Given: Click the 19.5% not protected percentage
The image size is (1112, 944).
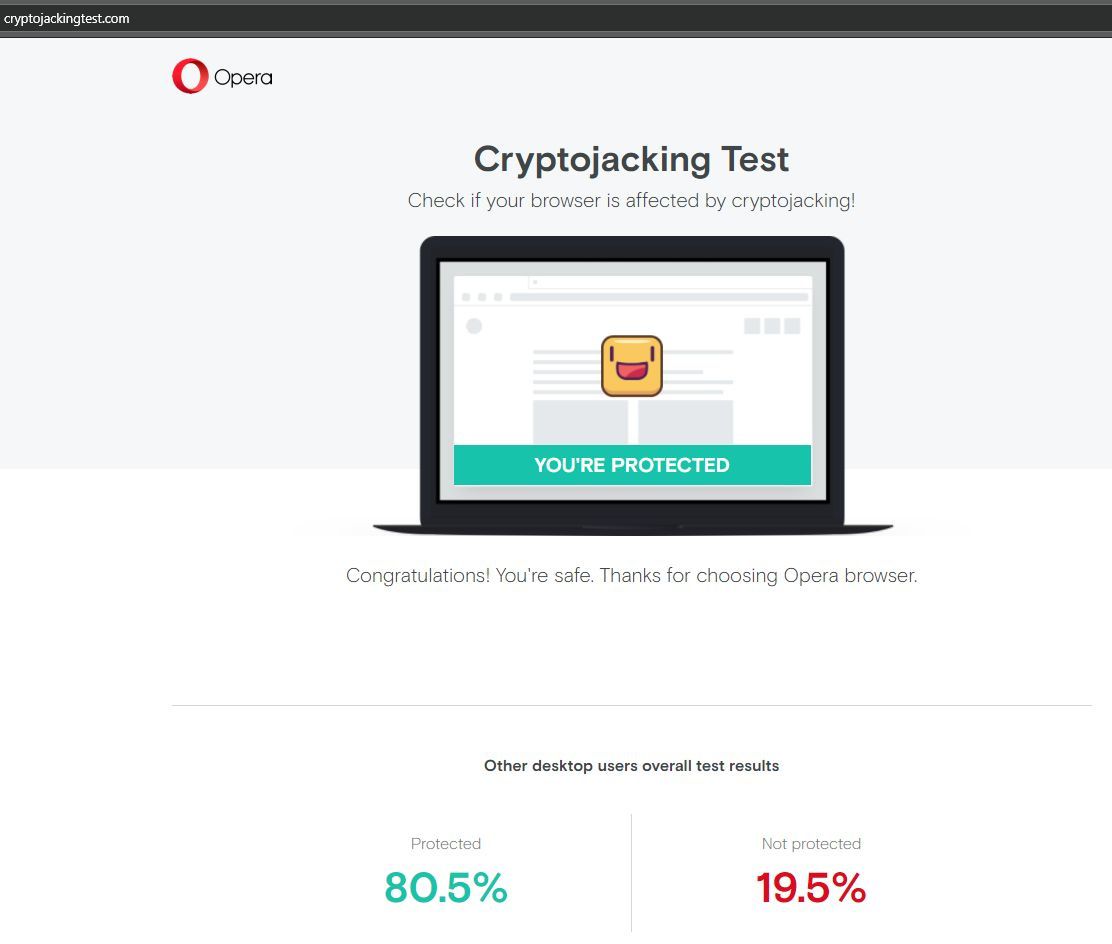Looking at the screenshot, I should [x=811, y=887].
